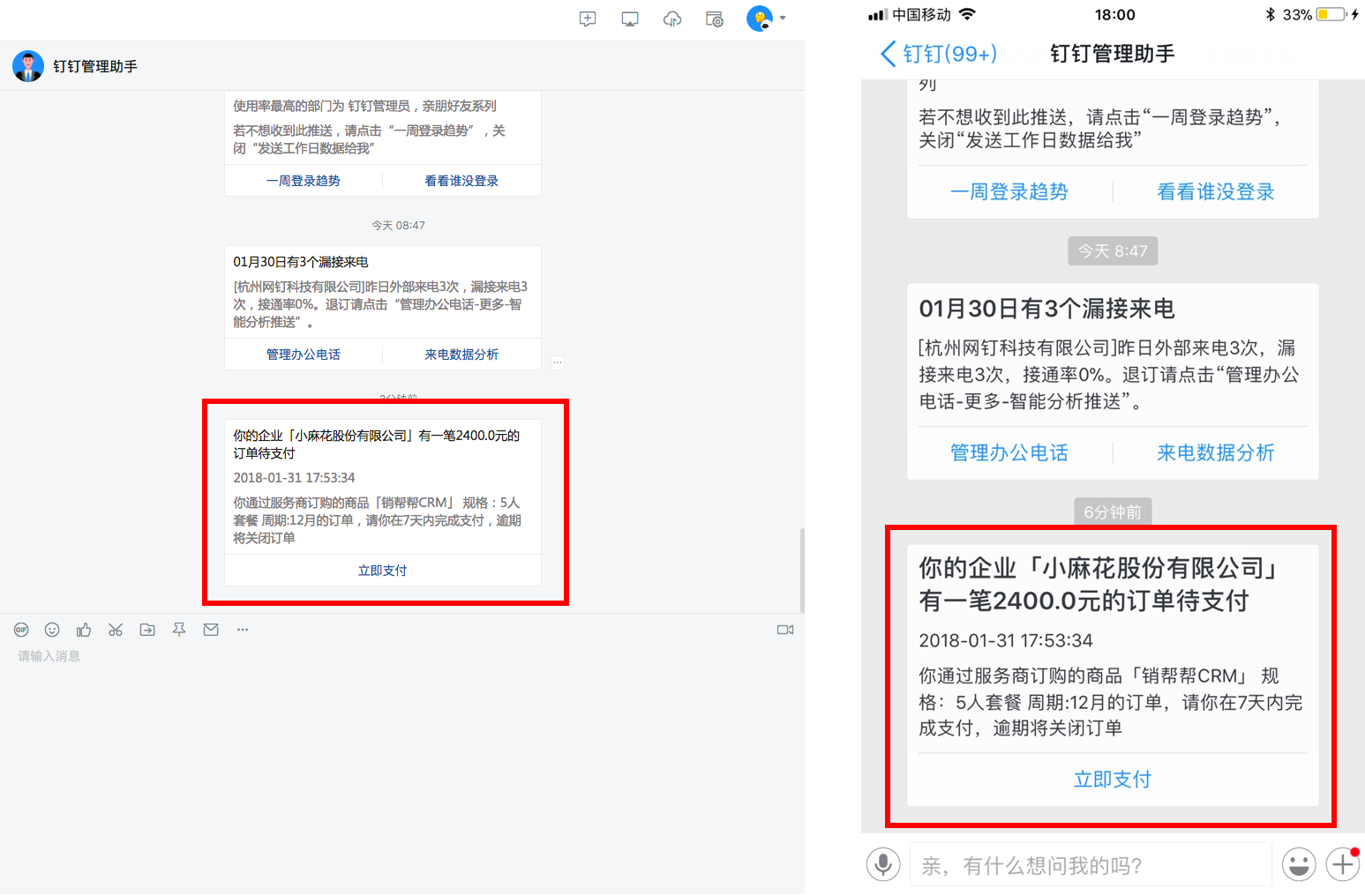
Task: Open 看看谁没登录 in the desktop chat
Action: point(461,181)
